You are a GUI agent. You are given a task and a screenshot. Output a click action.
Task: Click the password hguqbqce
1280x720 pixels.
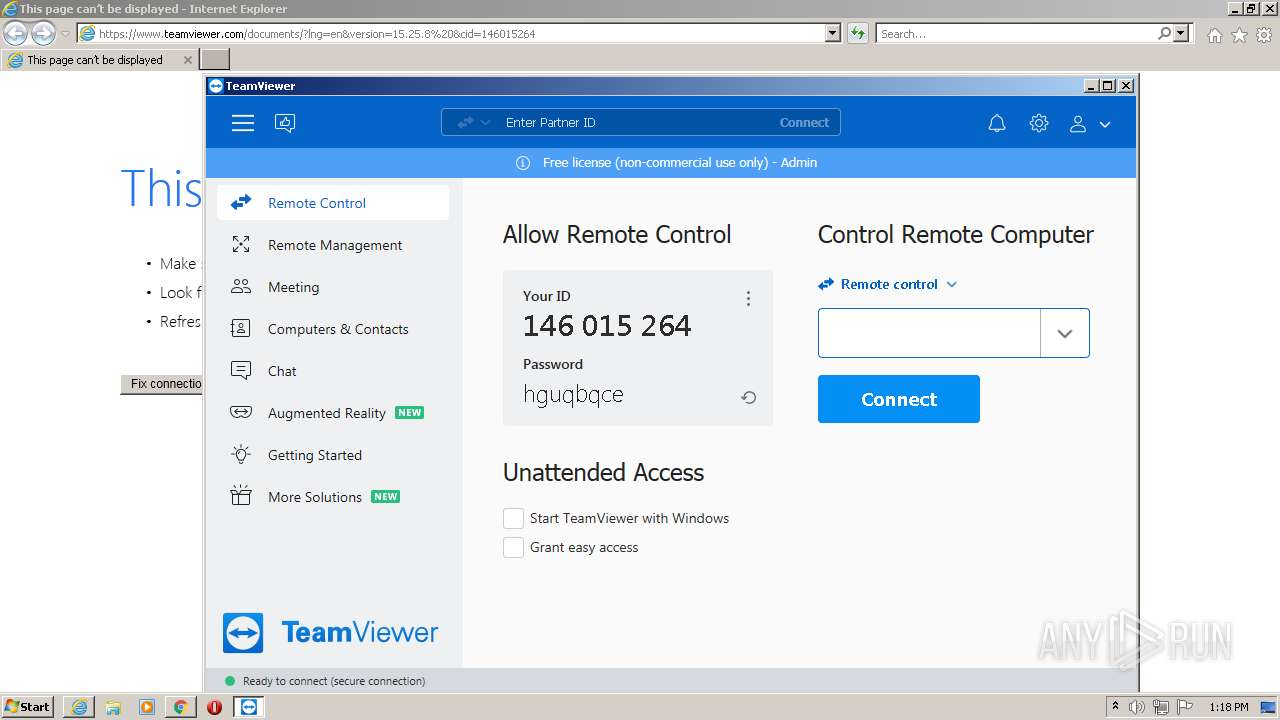click(573, 395)
